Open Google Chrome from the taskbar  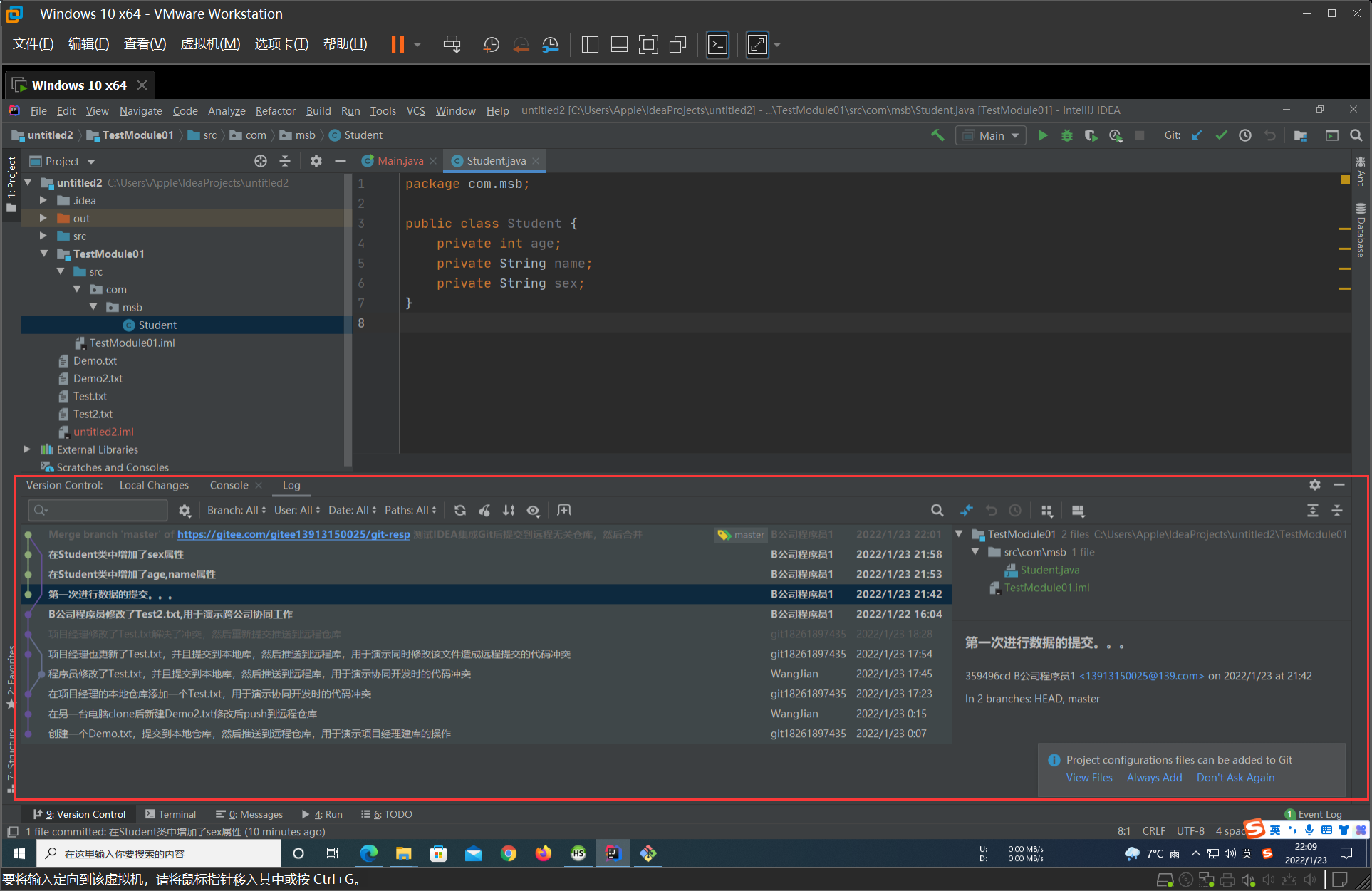[509, 853]
